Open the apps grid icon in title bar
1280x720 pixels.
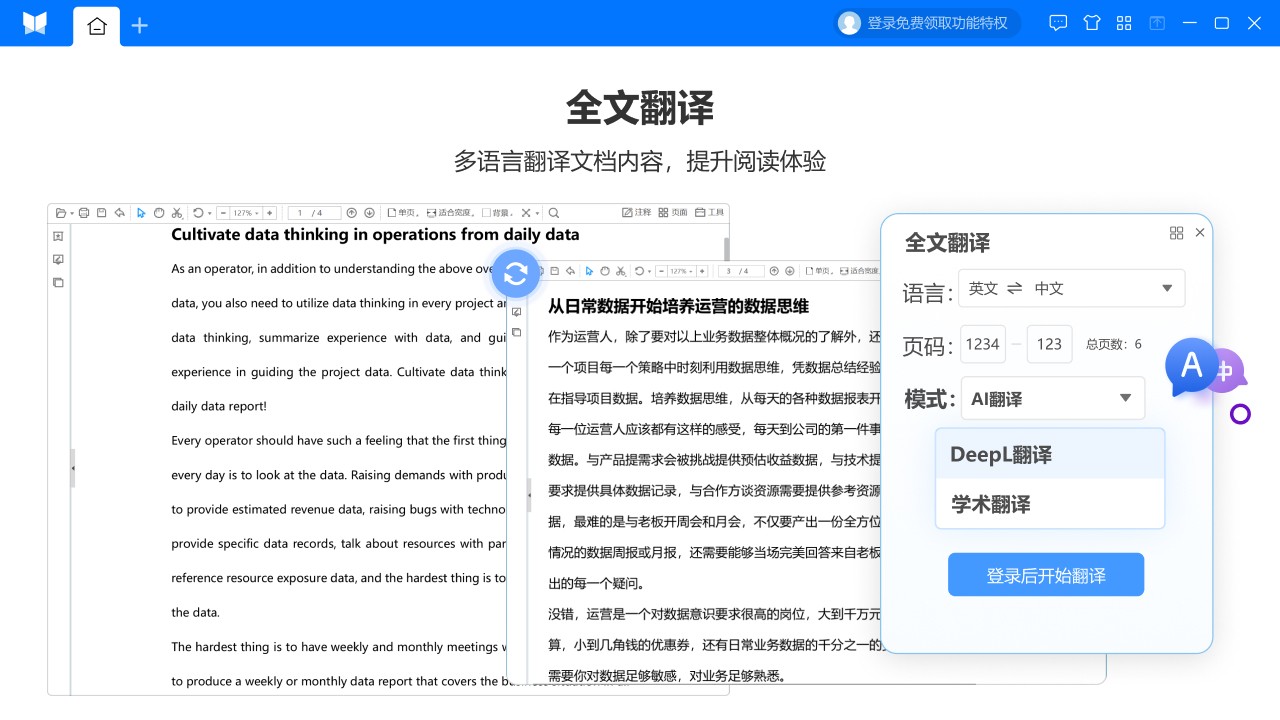pyautogui.click(x=1124, y=23)
